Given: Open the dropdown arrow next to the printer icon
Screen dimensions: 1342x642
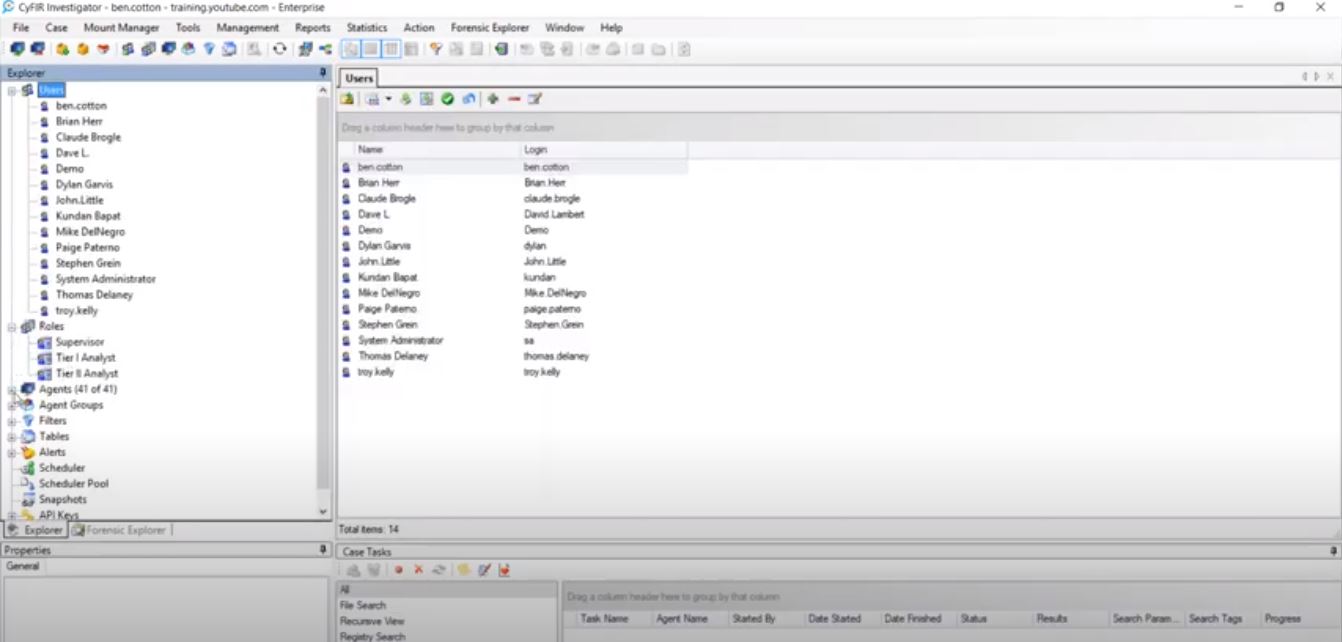Looking at the screenshot, I should coord(388,99).
